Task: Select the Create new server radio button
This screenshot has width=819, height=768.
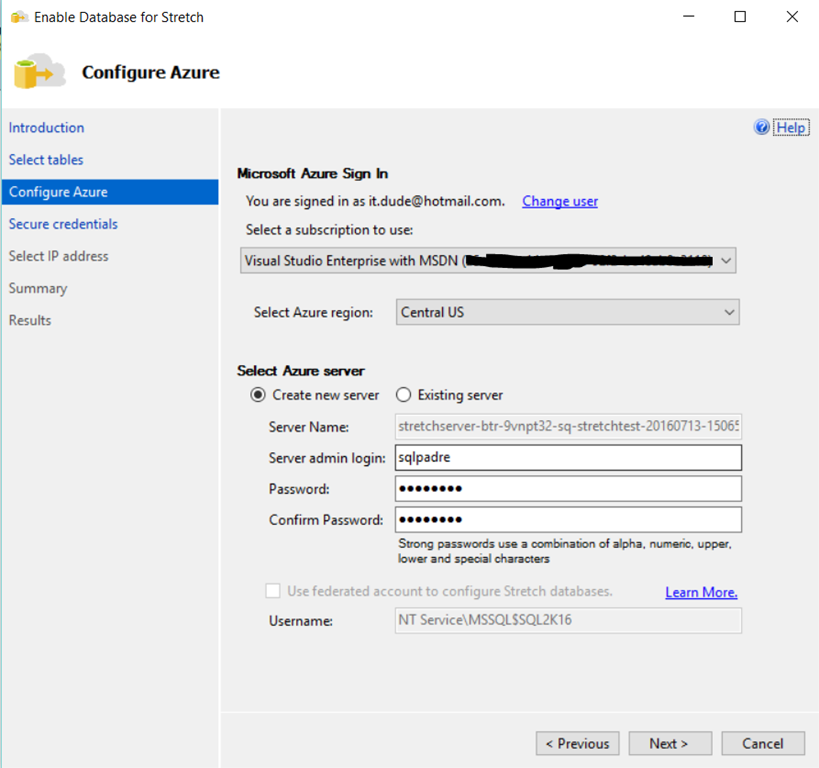Action: pos(257,395)
